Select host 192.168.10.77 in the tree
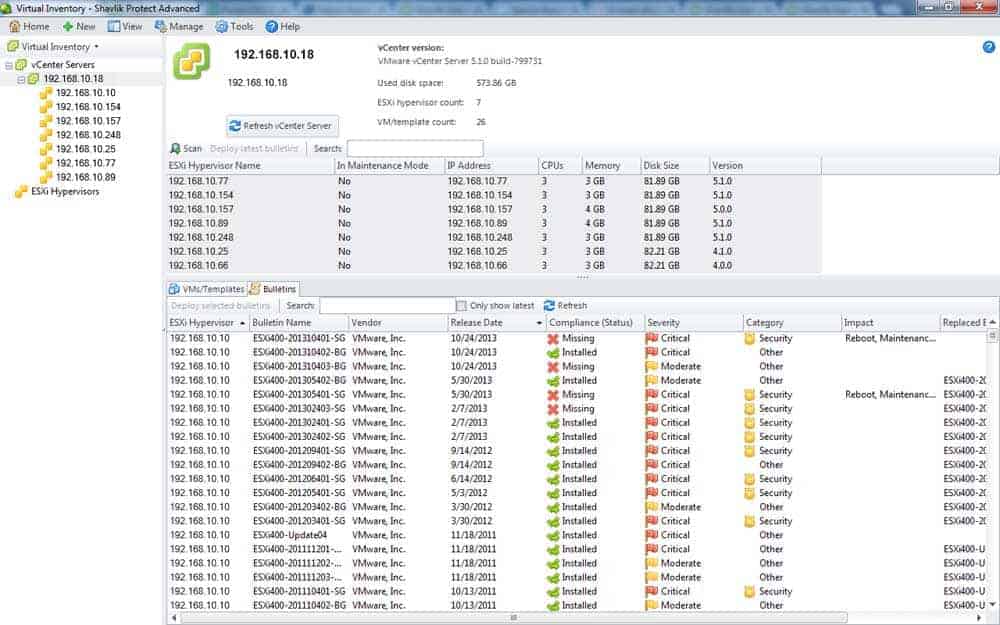This screenshot has height=625, width=1000. [85, 163]
